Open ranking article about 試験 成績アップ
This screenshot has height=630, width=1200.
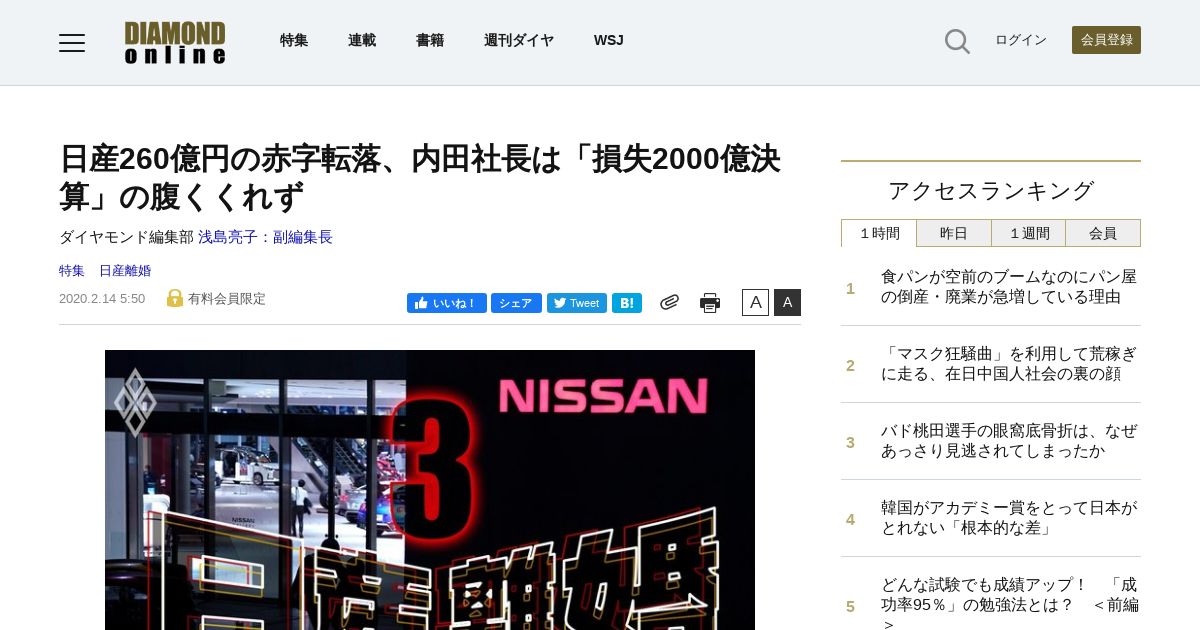click(1009, 603)
